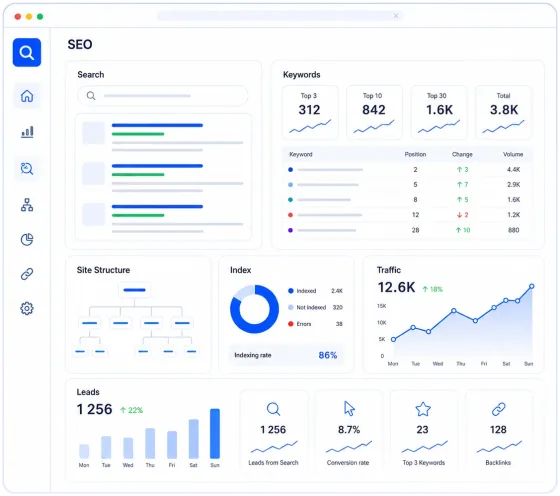Screen dimensions: 560x496
Task: Click the Index donut chart
Action: [x=254, y=309]
